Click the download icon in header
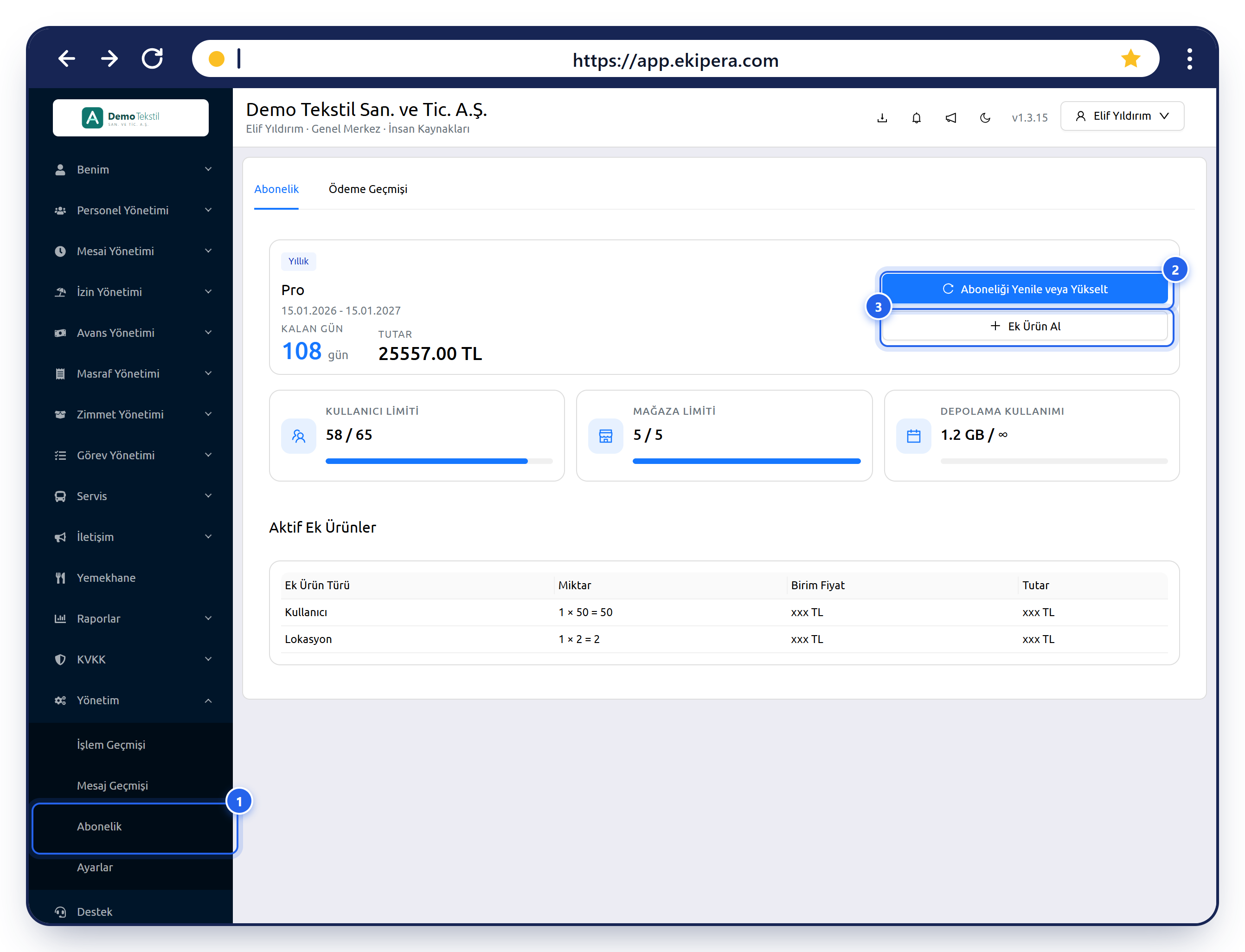The image size is (1245, 952). click(x=882, y=118)
